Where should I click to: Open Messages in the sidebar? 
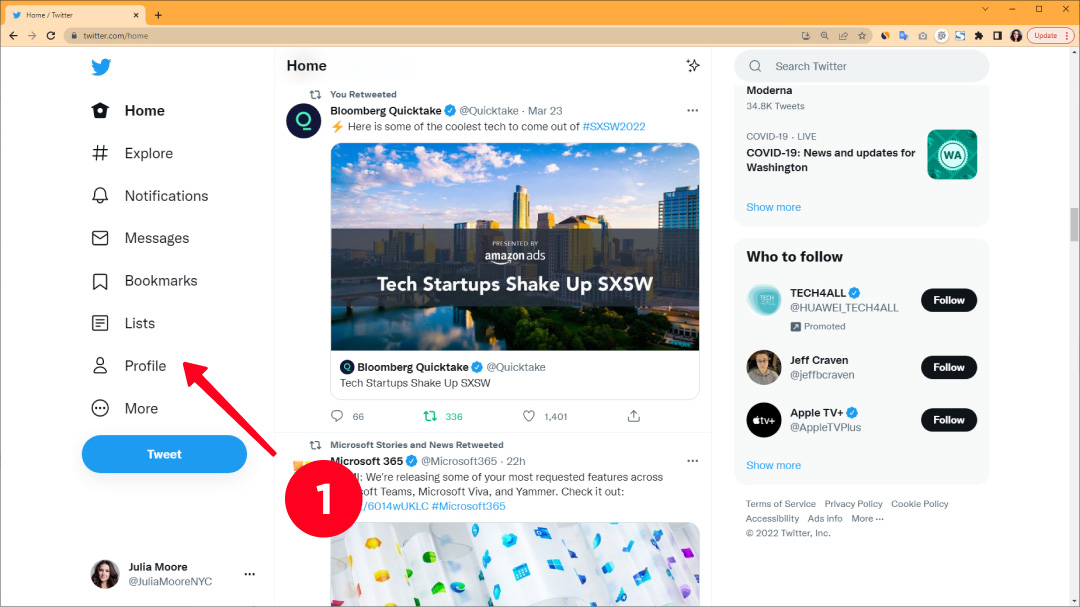140,238
